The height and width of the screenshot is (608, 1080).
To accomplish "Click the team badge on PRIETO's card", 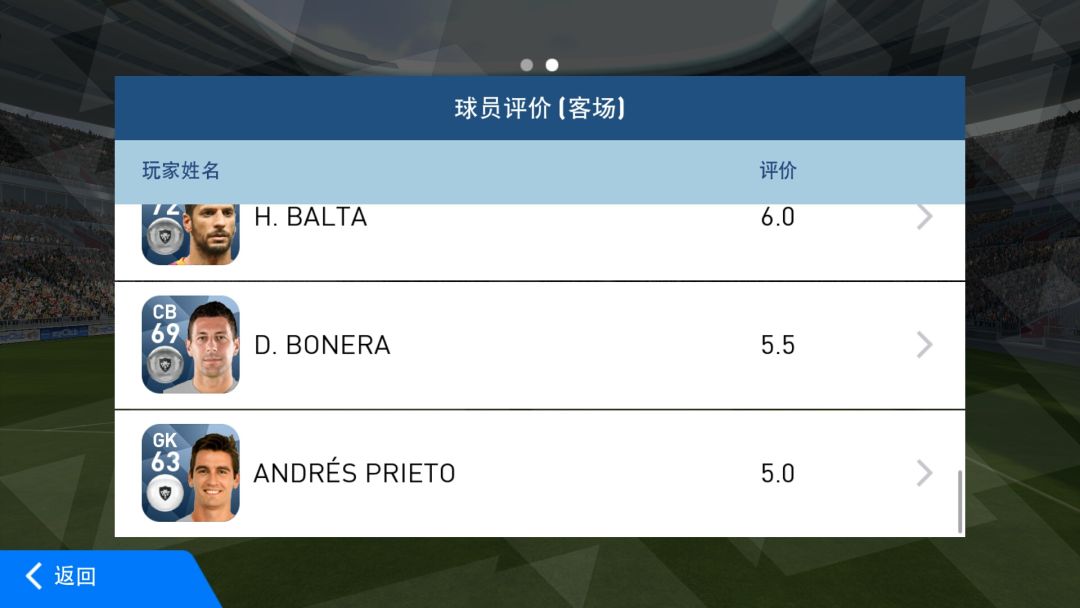I will tap(165, 492).
